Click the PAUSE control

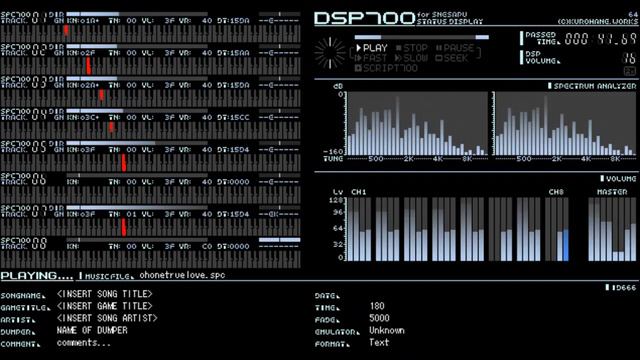tap(455, 48)
